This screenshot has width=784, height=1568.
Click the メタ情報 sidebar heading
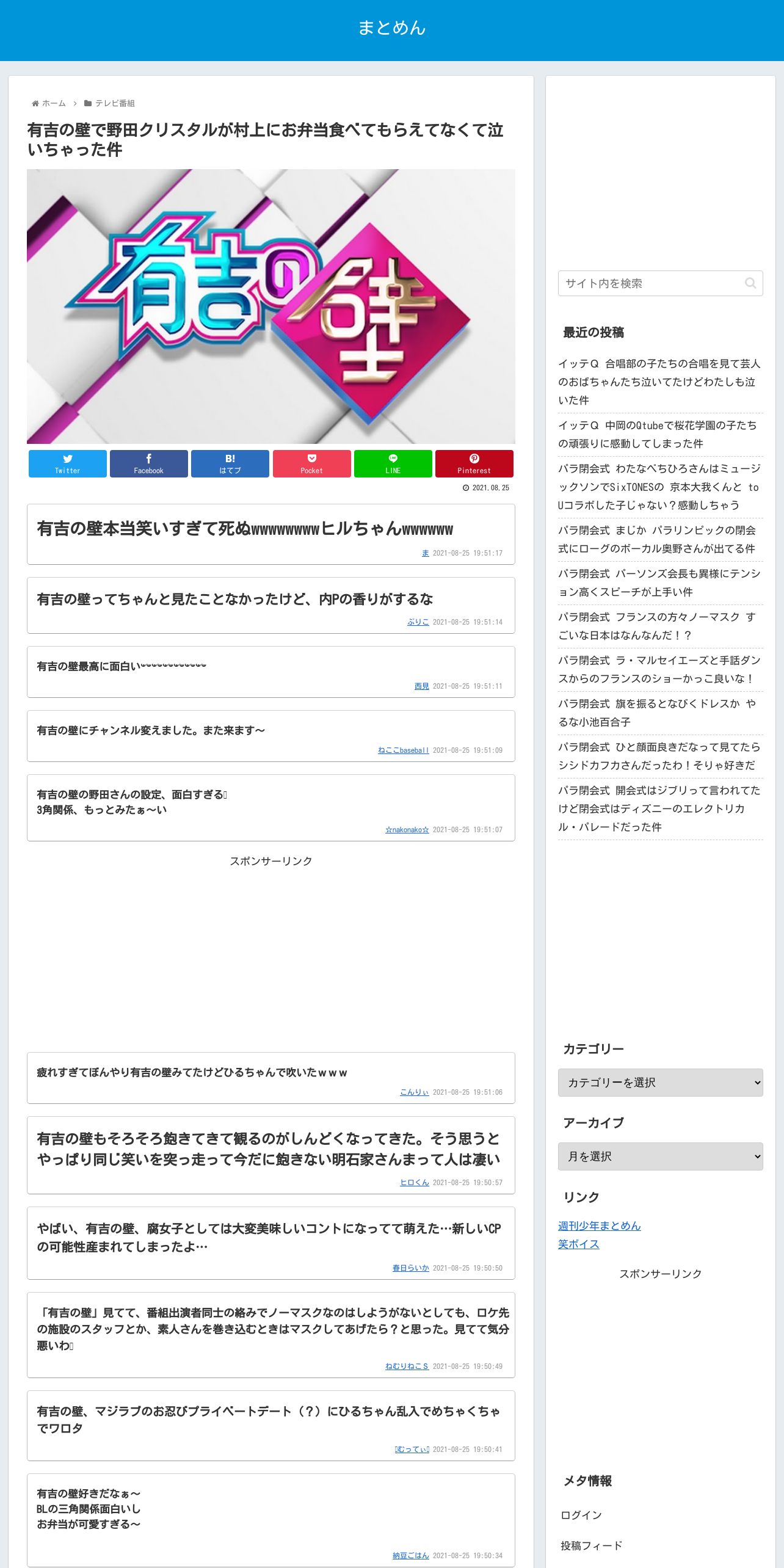(587, 1480)
